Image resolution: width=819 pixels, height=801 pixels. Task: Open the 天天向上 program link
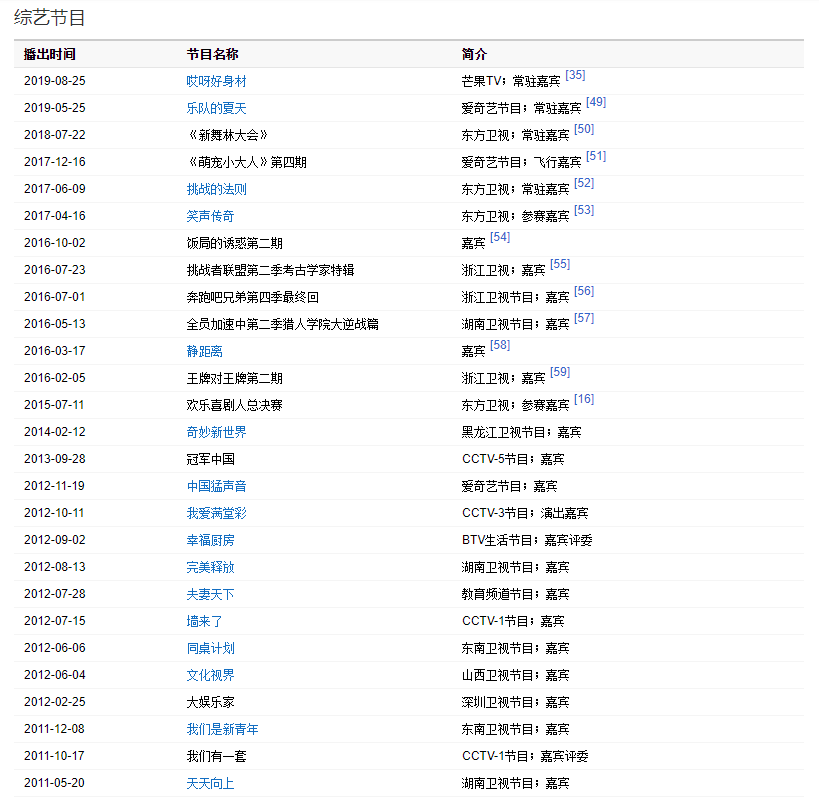pyautogui.click(x=210, y=783)
